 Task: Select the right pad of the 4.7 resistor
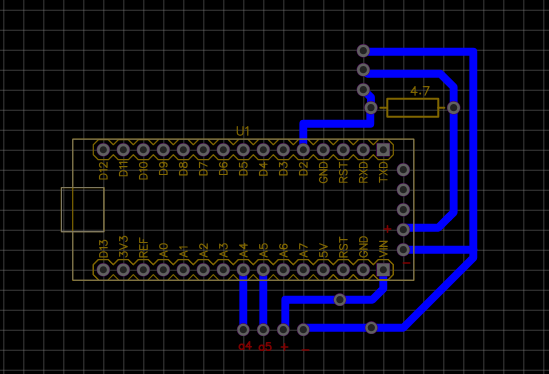pyautogui.click(x=454, y=108)
